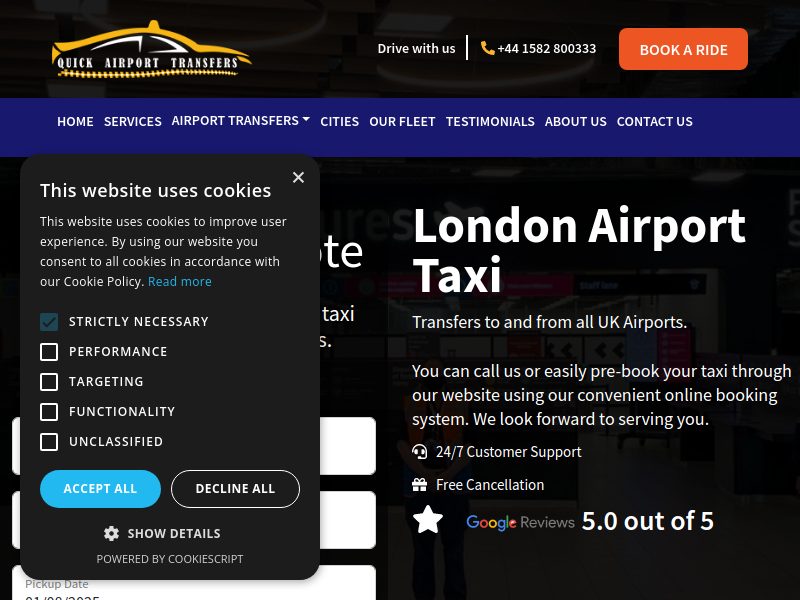
Task: Click the orange phone icon beside the number
Action: [488, 48]
